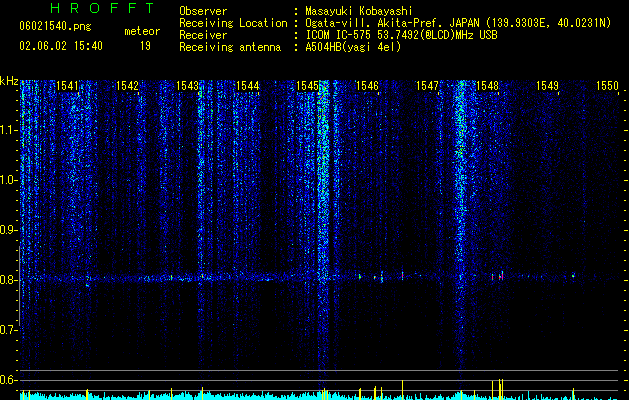Click the 1.0 frequency axis label
Viewport: 629px width, 400px height.
[x=9, y=180]
